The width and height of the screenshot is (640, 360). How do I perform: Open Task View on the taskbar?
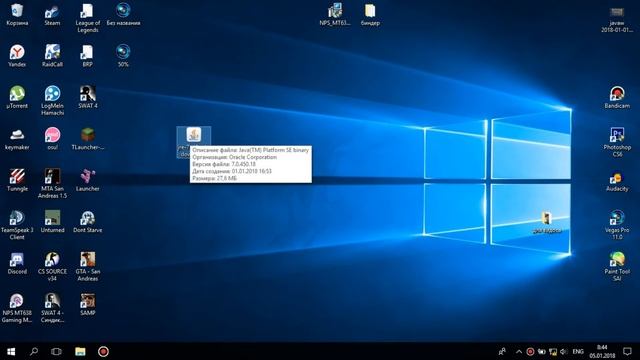click(x=56, y=351)
